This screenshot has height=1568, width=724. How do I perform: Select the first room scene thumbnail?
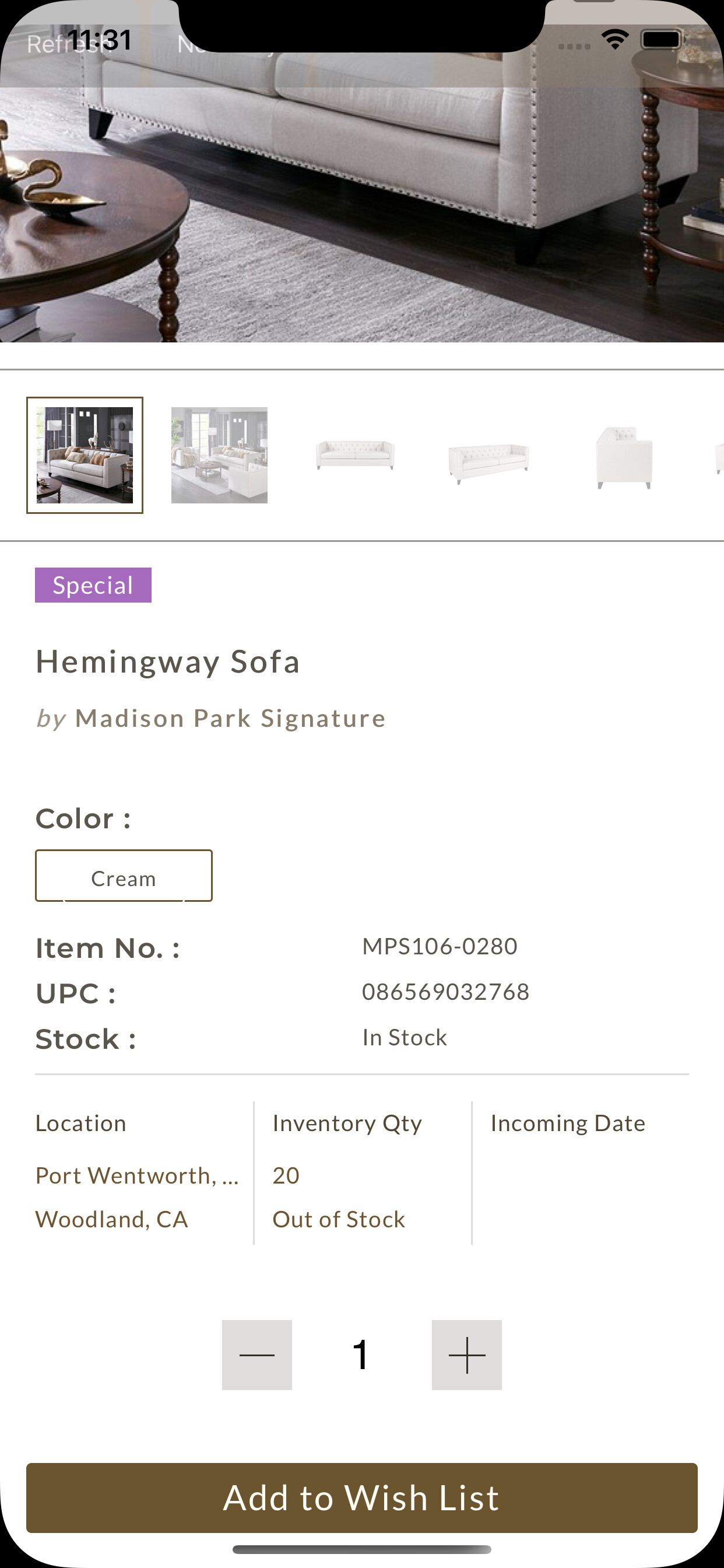pyautogui.click(x=85, y=454)
